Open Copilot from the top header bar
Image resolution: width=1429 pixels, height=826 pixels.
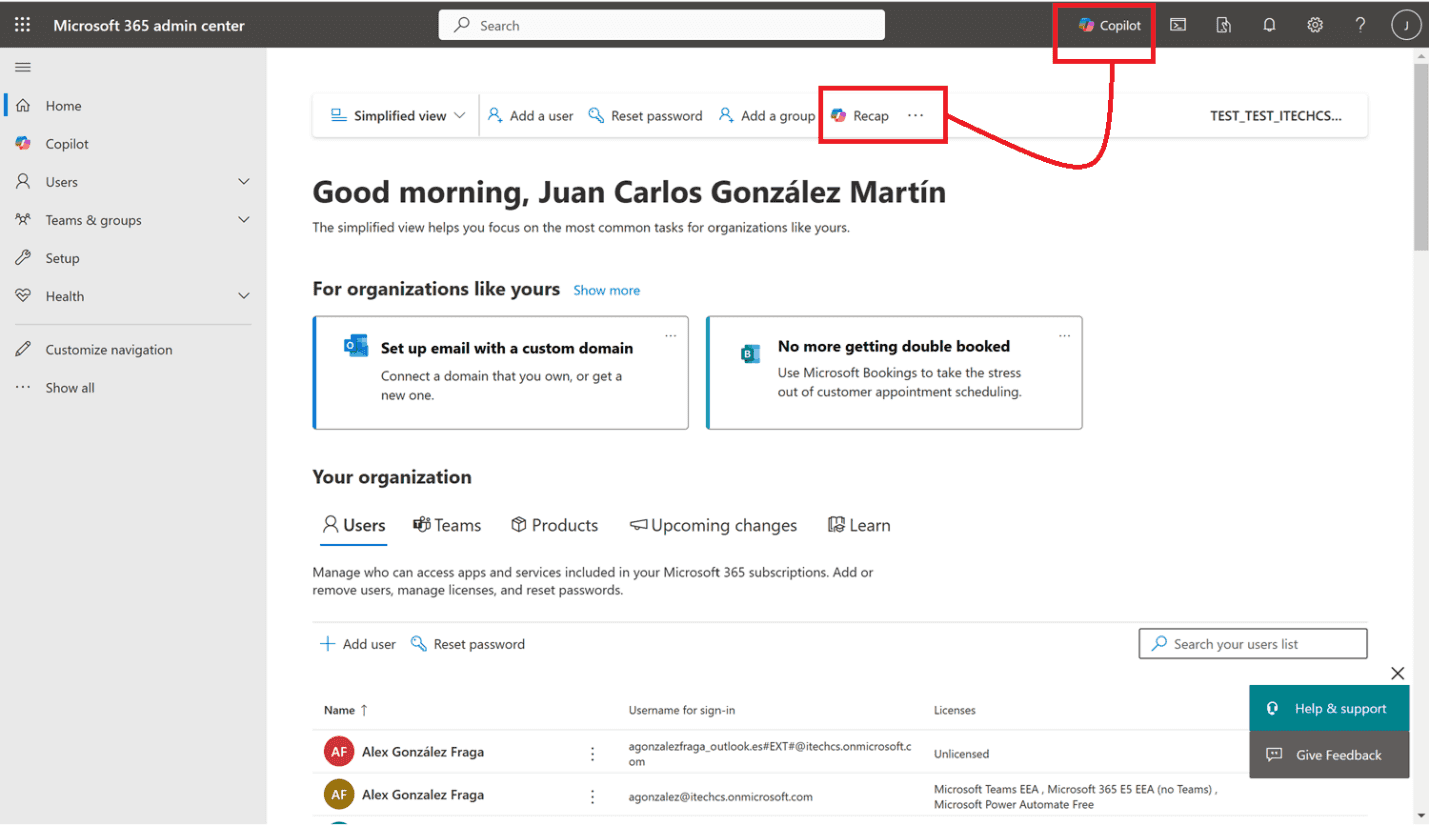pyautogui.click(x=1109, y=25)
